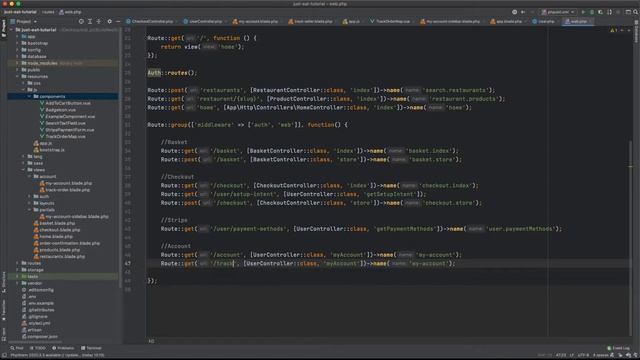
Task: Open the Structure tool window stripe button
Action: (4, 282)
